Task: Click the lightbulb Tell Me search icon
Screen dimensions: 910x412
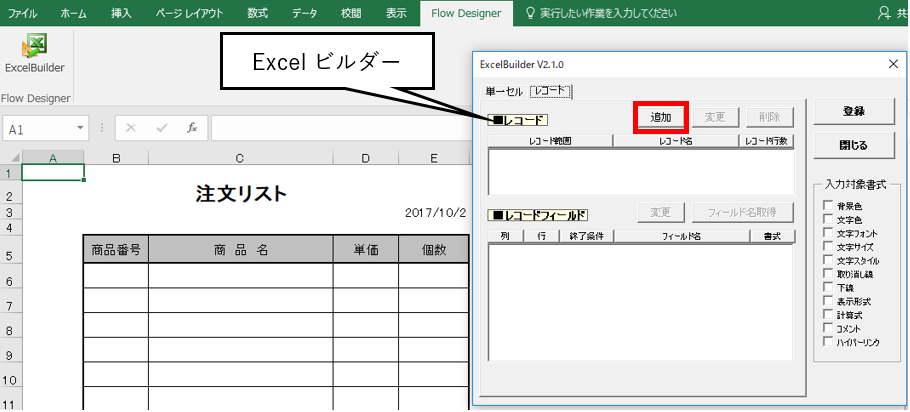Action: [529, 13]
